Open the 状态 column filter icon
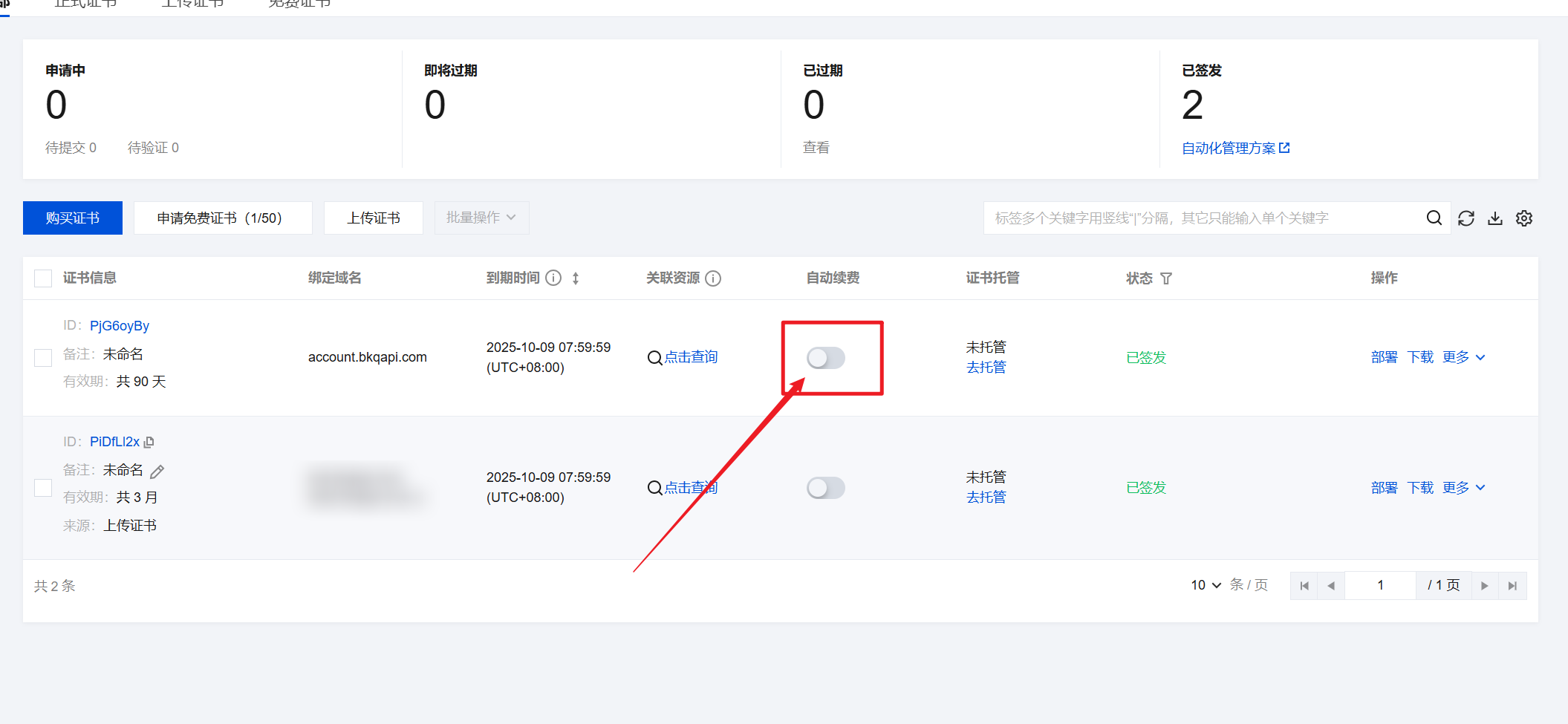The height and width of the screenshot is (724, 1568). 1167,278
